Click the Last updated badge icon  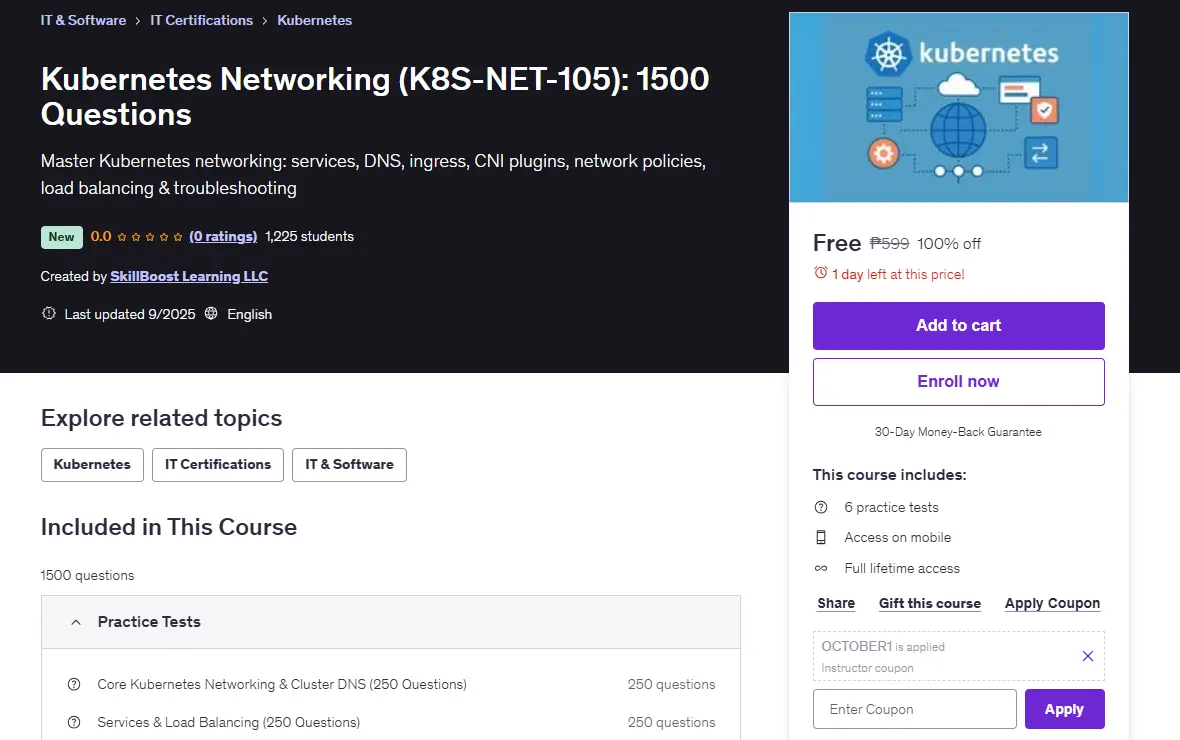click(49, 313)
